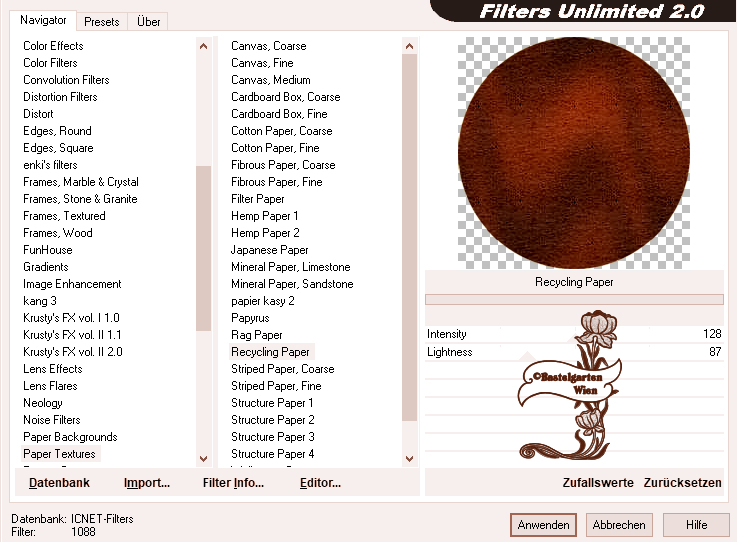737x542 pixels.
Task: Select Noise Filters category
Action: pyautogui.click(x=52, y=420)
